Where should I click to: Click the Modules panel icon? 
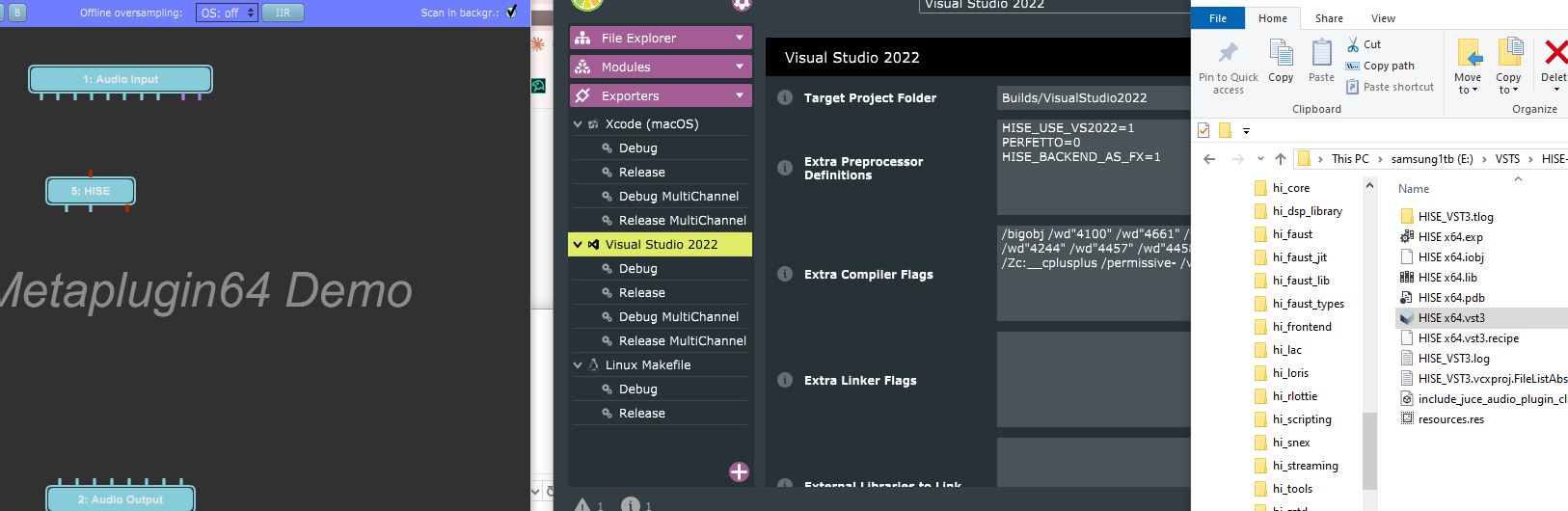click(581, 67)
